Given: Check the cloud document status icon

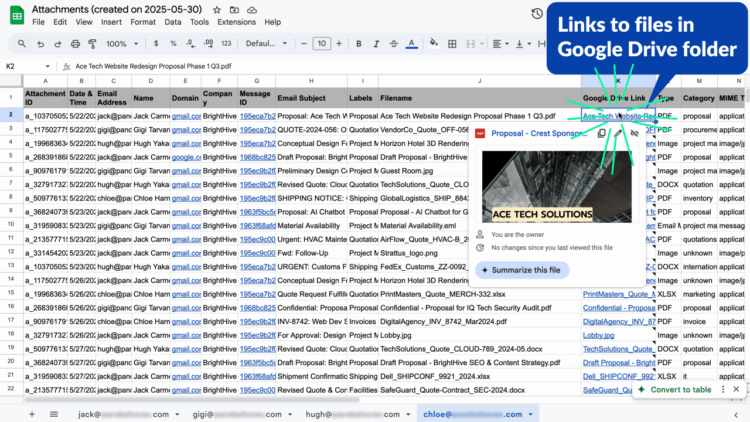Looking at the screenshot, I should (252, 10).
